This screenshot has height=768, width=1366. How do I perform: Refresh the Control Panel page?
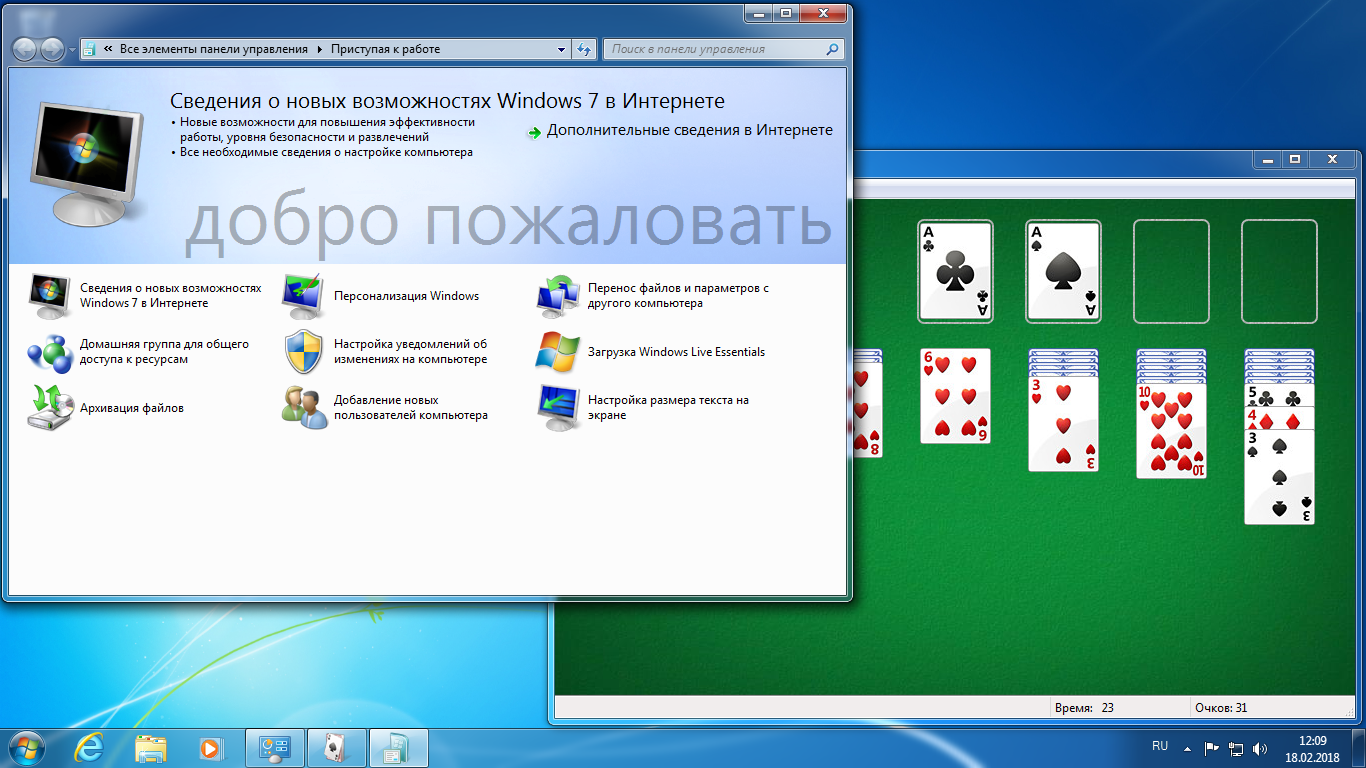585,49
